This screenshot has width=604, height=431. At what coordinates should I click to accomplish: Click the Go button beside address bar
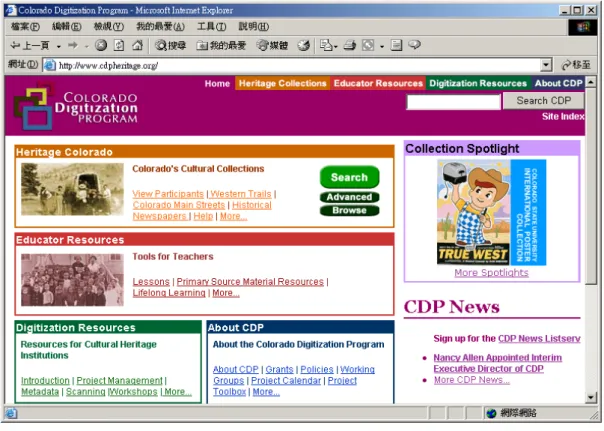577,65
